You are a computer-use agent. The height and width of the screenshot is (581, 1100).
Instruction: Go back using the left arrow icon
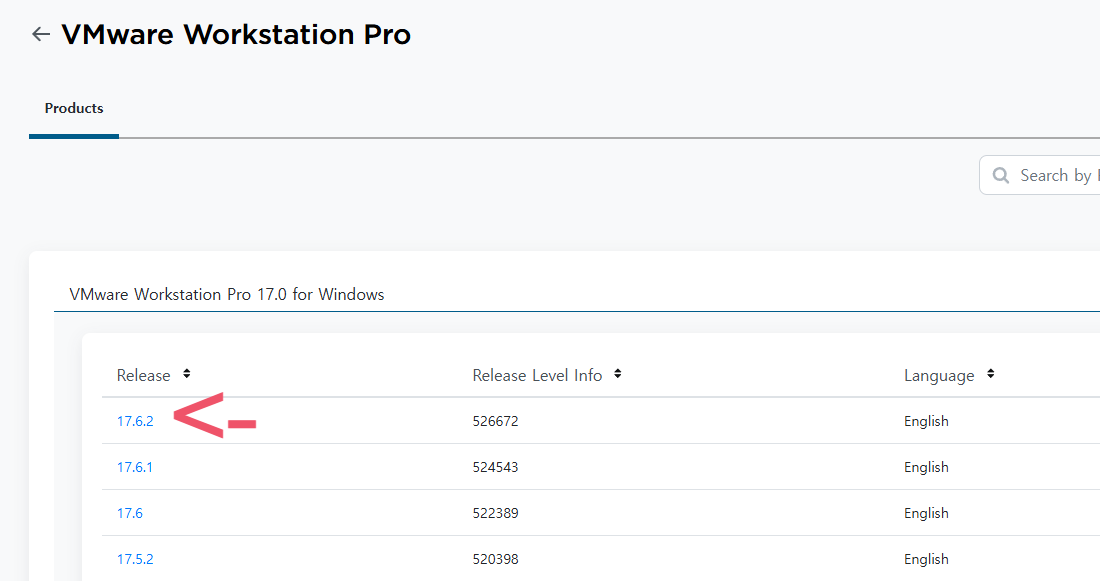41,34
